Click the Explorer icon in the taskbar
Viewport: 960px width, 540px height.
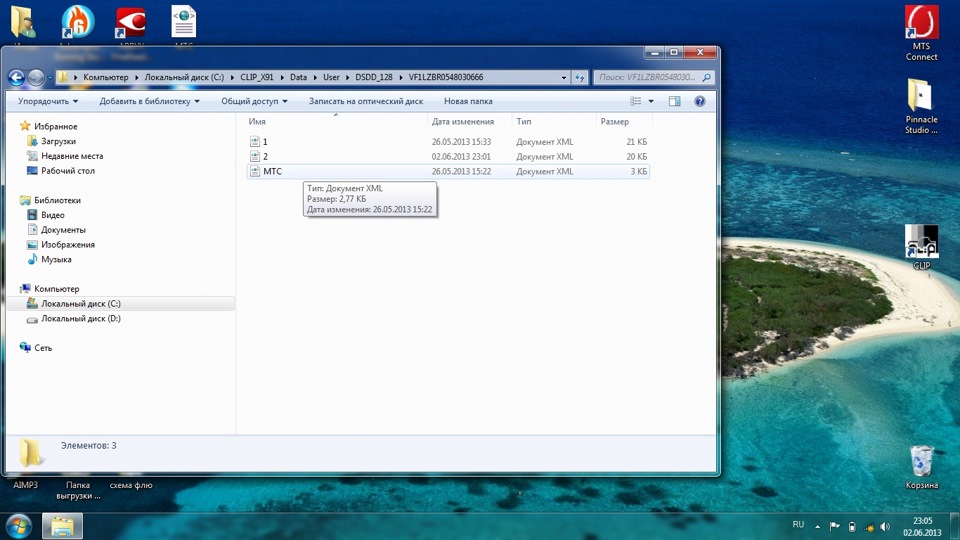tap(62, 526)
